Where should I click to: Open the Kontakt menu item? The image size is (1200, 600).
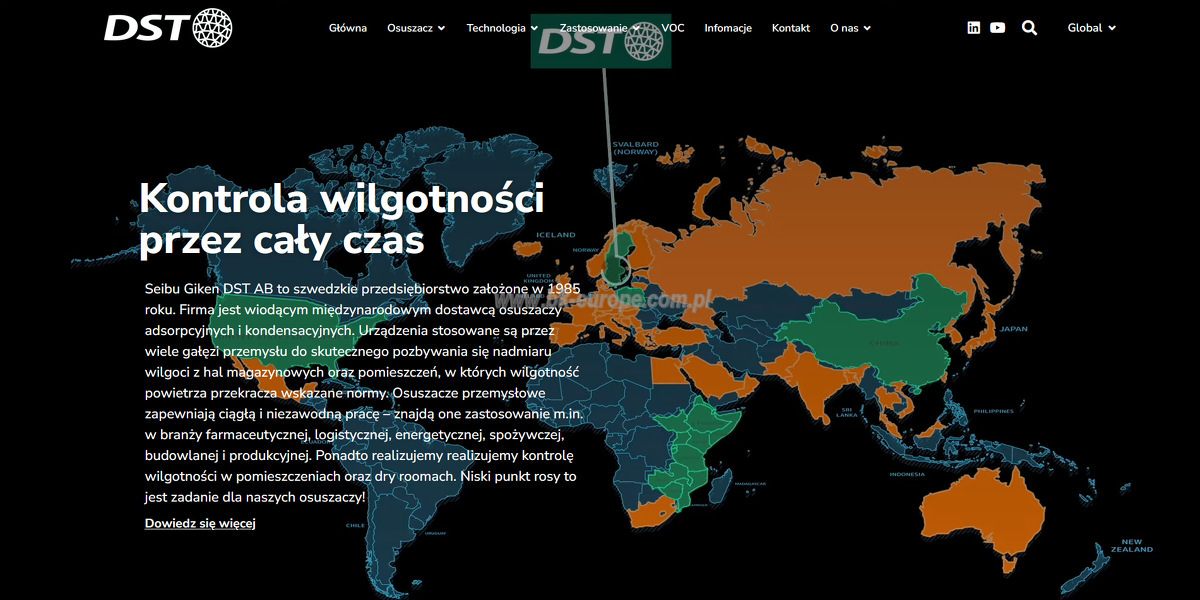coord(791,28)
